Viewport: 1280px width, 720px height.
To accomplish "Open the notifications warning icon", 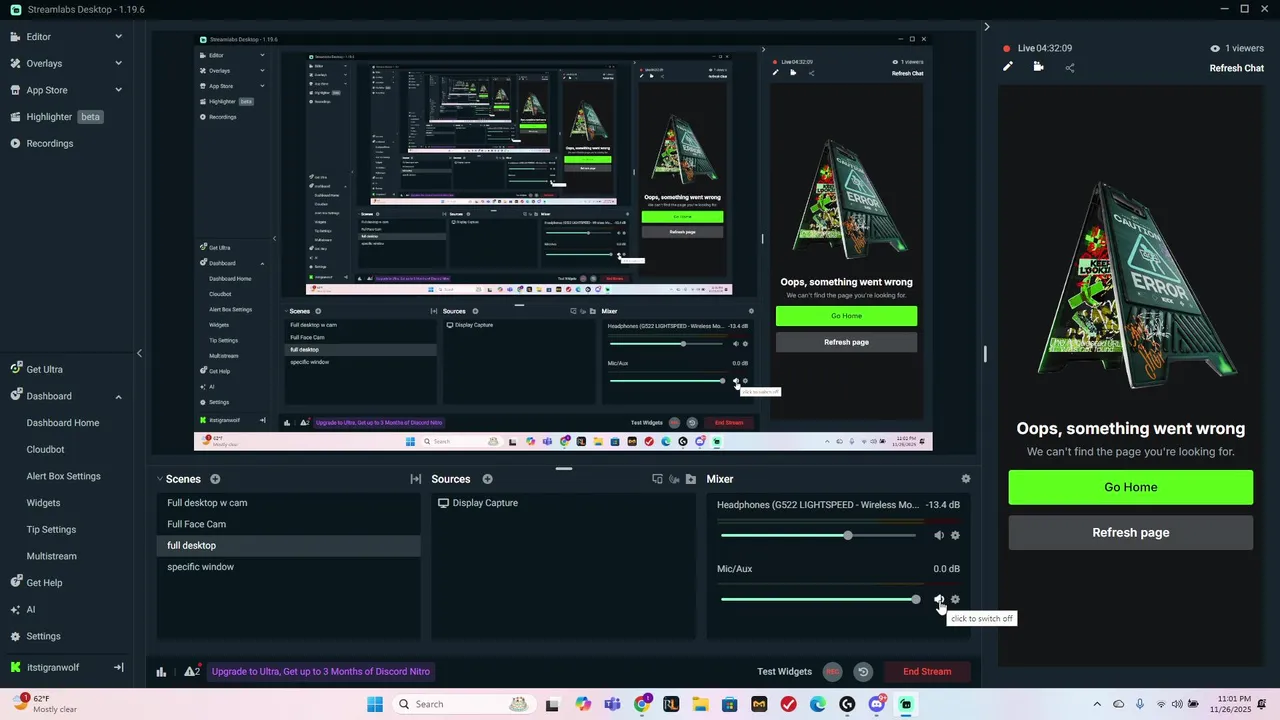I will coord(192,671).
